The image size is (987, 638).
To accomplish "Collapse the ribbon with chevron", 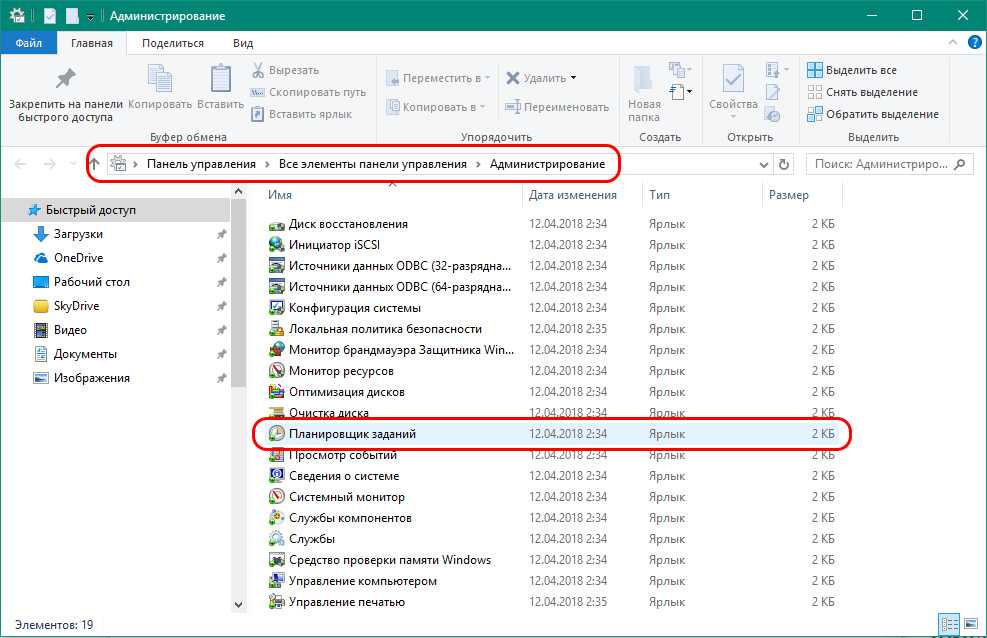I will pyautogui.click(x=952, y=43).
